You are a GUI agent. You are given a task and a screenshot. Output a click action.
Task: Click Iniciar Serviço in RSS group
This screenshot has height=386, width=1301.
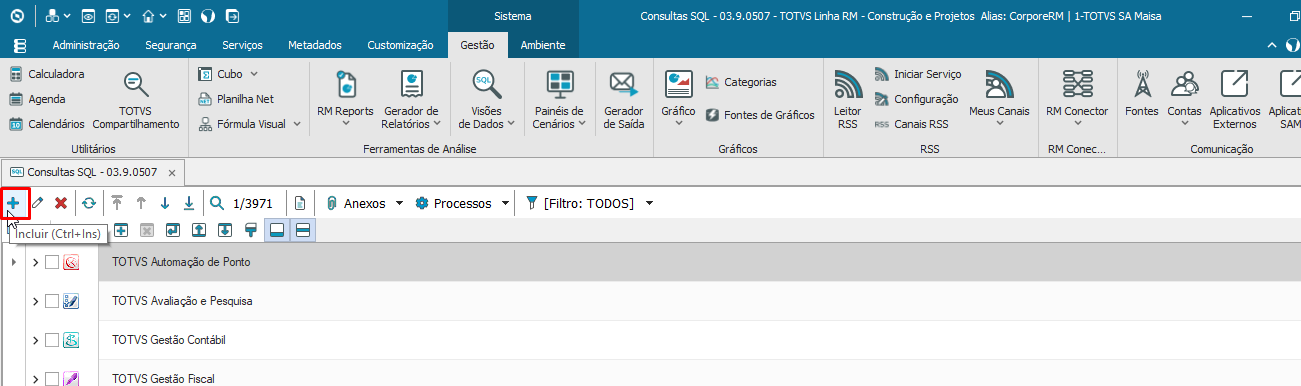[x=917, y=74]
